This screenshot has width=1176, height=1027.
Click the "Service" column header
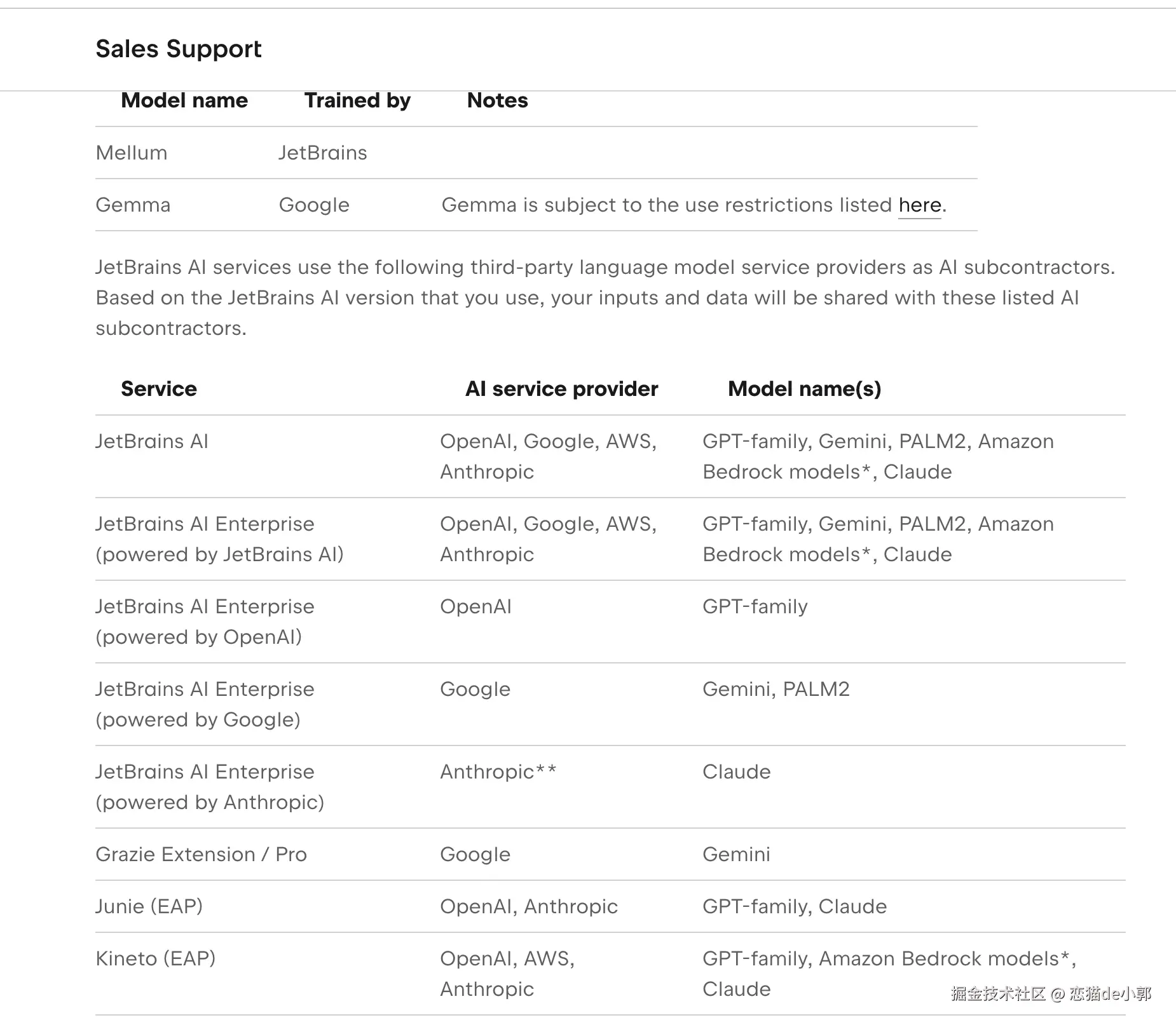[159, 389]
